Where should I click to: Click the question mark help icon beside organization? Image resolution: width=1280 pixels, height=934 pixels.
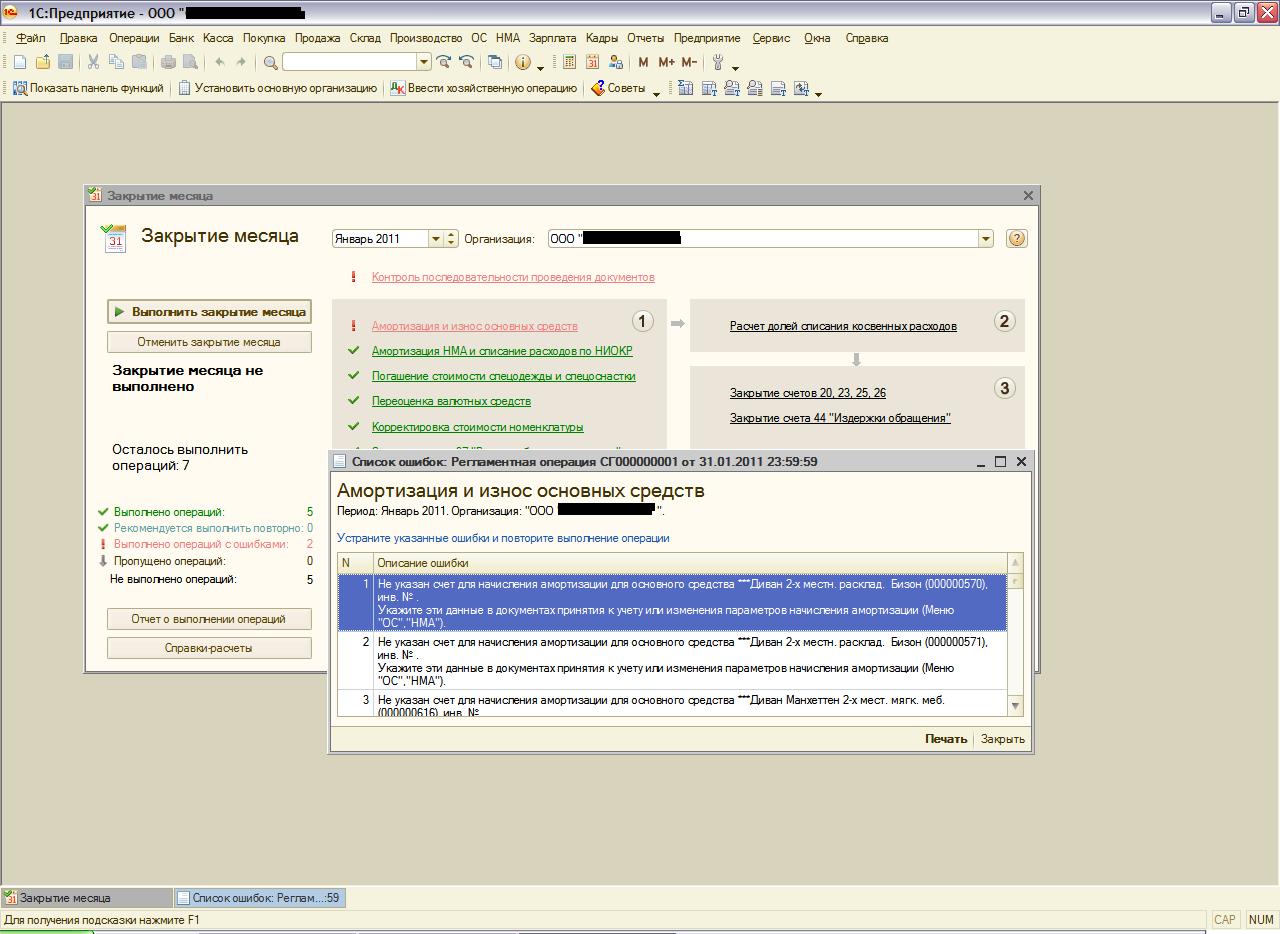click(1017, 239)
